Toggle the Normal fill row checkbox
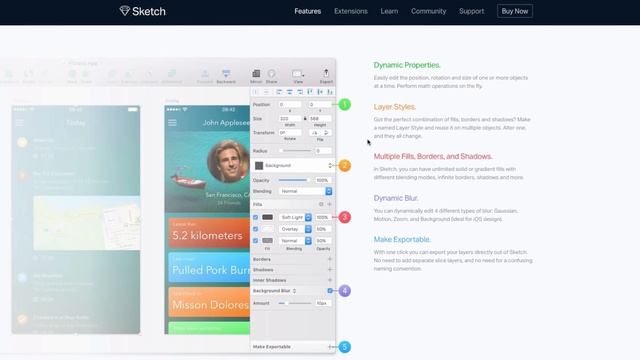This screenshot has width=640, height=360. [256, 241]
